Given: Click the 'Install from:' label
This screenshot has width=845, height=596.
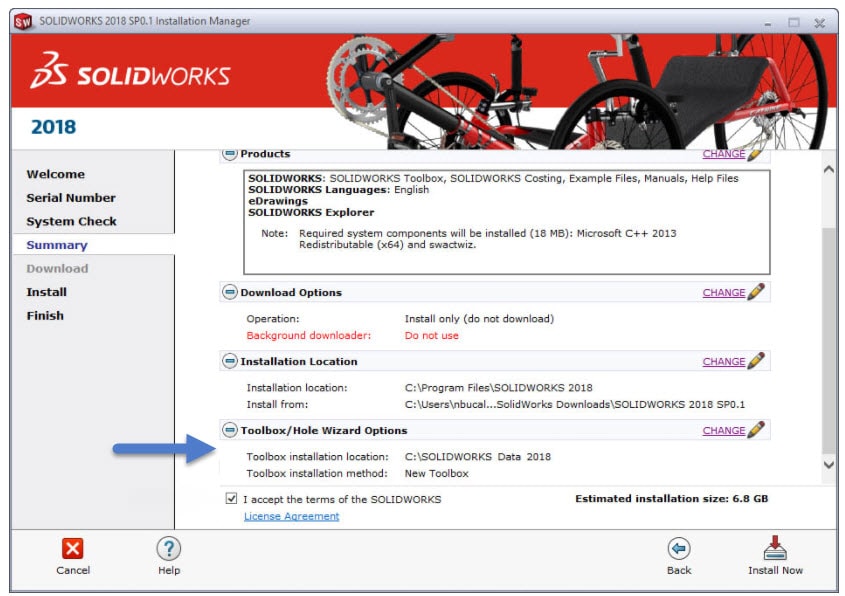Looking at the screenshot, I should 277,404.
